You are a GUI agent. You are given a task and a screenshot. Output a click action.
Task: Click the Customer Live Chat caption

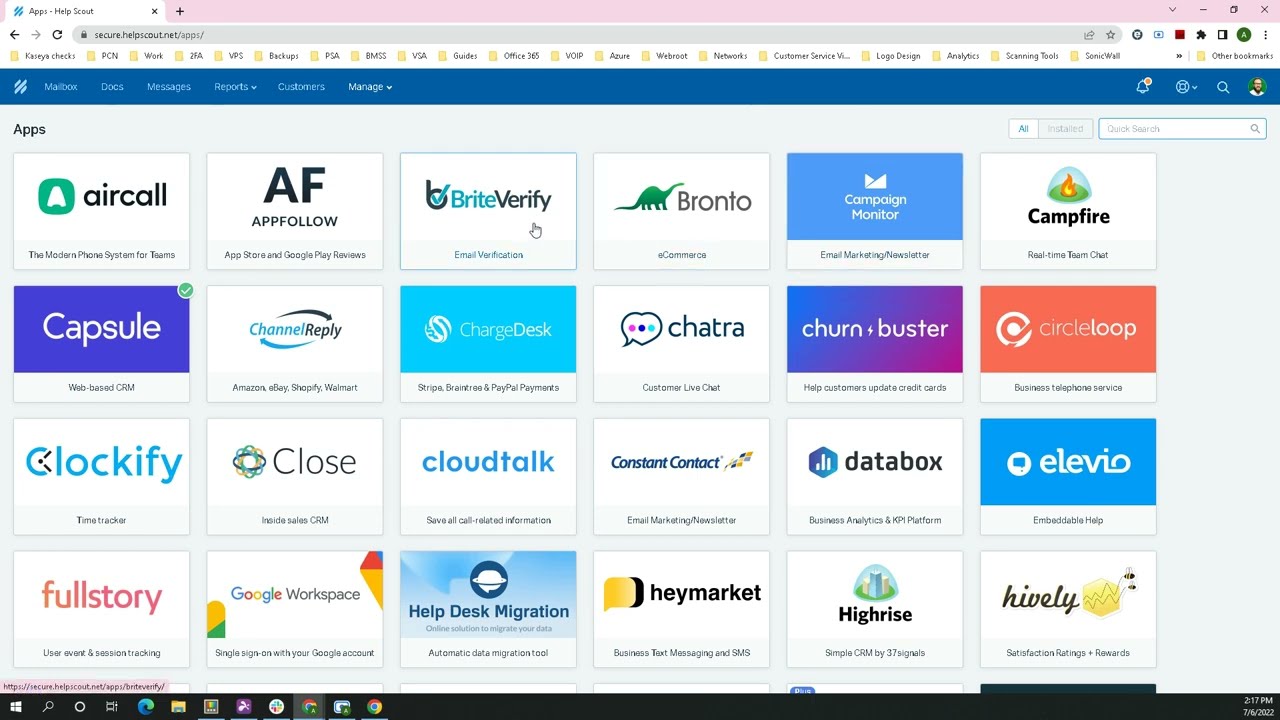click(x=682, y=388)
